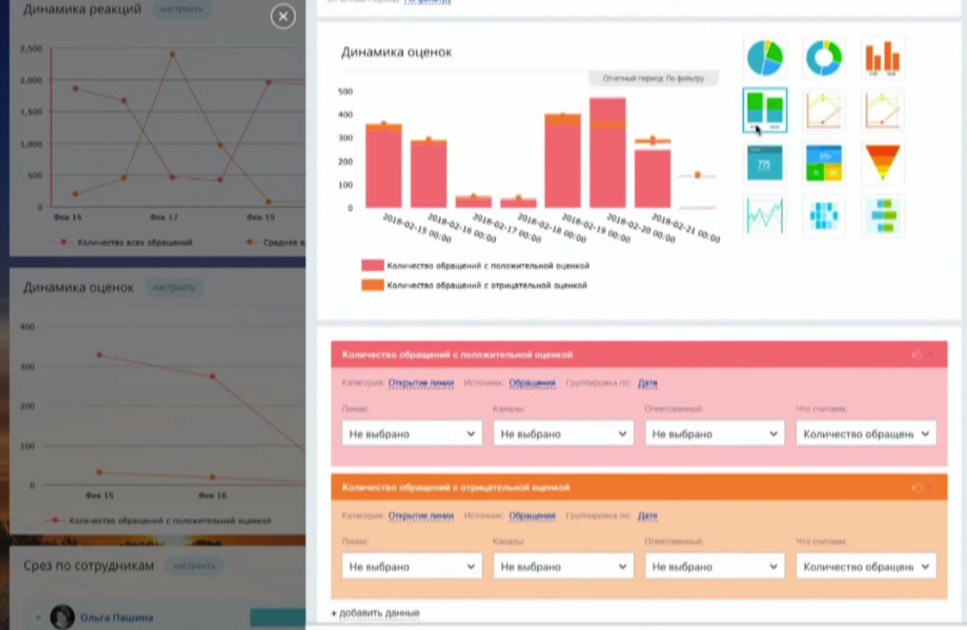Click the icon left of X in pink header

coord(916,354)
